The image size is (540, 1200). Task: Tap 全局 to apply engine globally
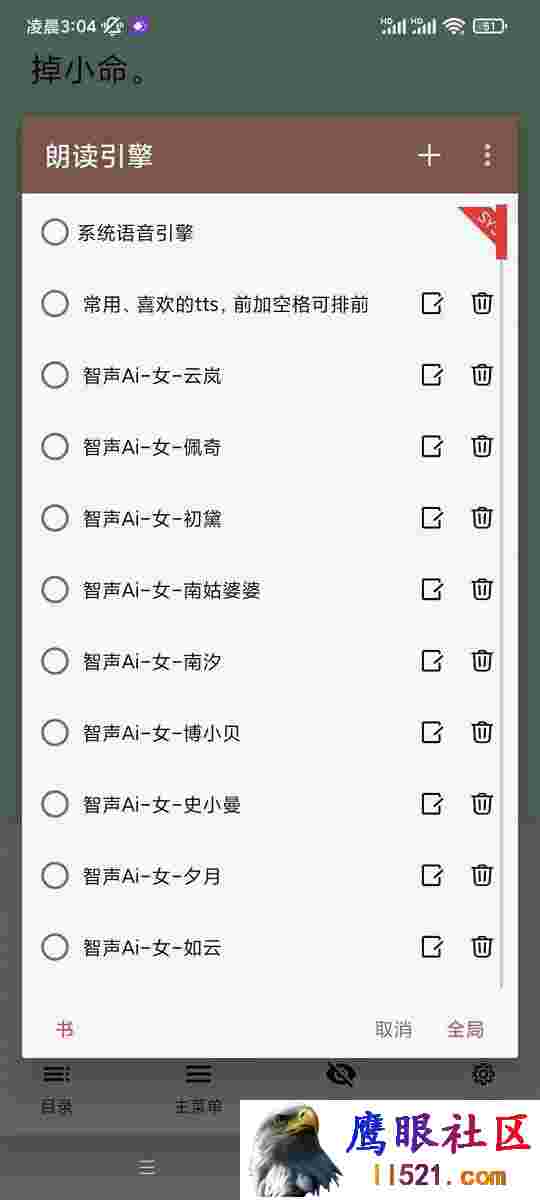(465, 1029)
